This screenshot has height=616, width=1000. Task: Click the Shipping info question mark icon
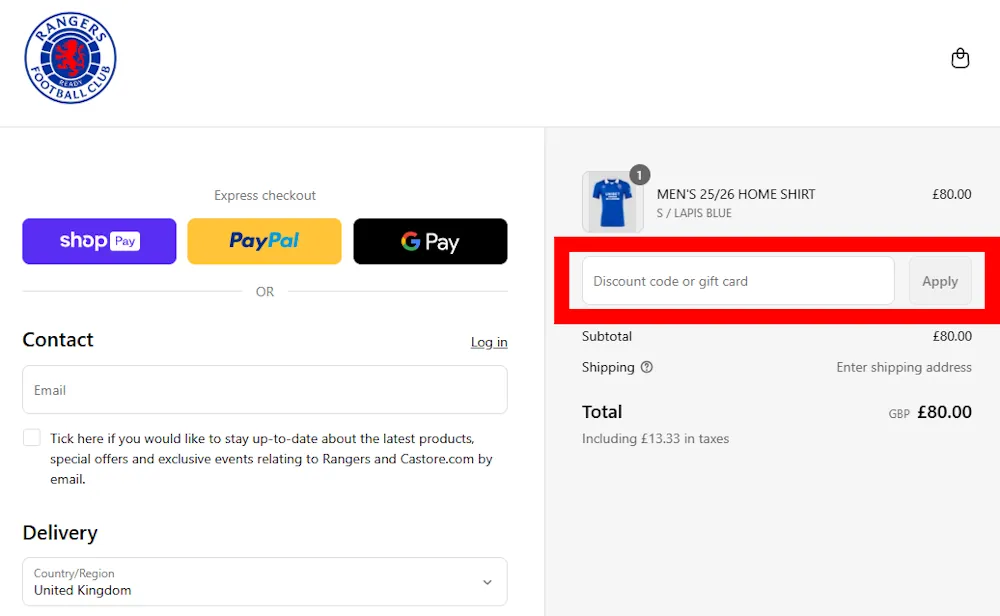[647, 368]
